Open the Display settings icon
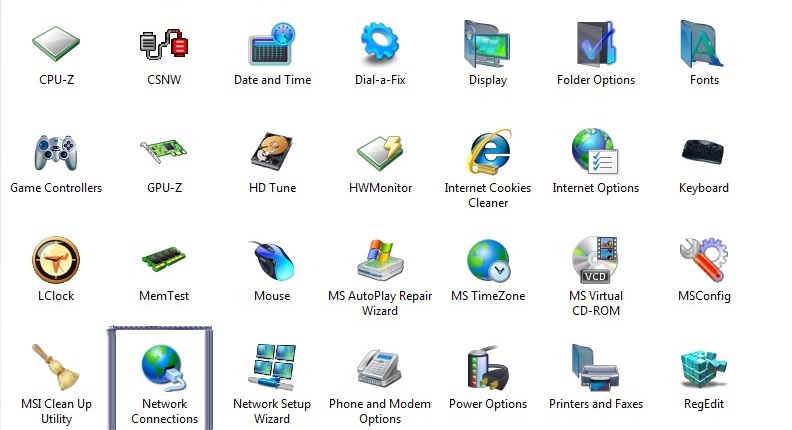Image resolution: width=792 pixels, height=430 pixels. pyautogui.click(x=488, y=45)
